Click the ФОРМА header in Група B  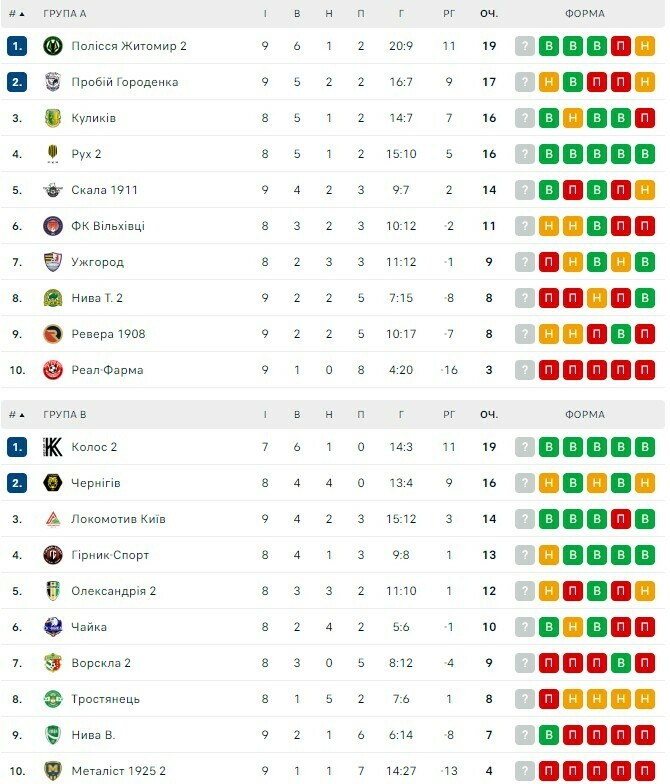tap(584, 414)
